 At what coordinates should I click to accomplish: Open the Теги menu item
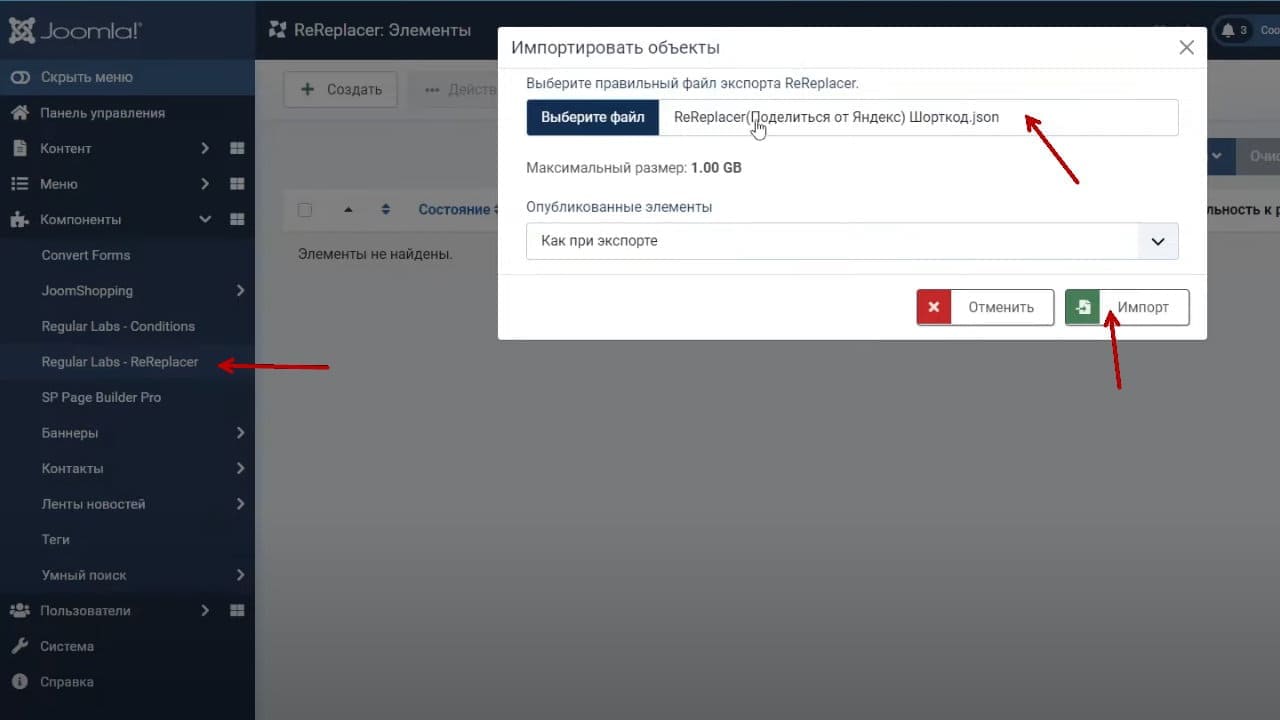pyautogui.click(x=56, y=539)
